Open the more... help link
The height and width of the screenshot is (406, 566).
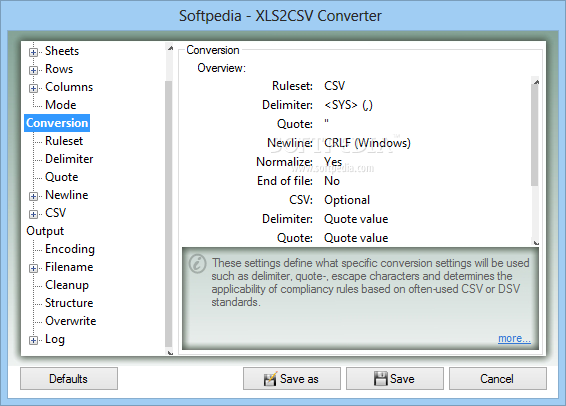pos(514,339)
